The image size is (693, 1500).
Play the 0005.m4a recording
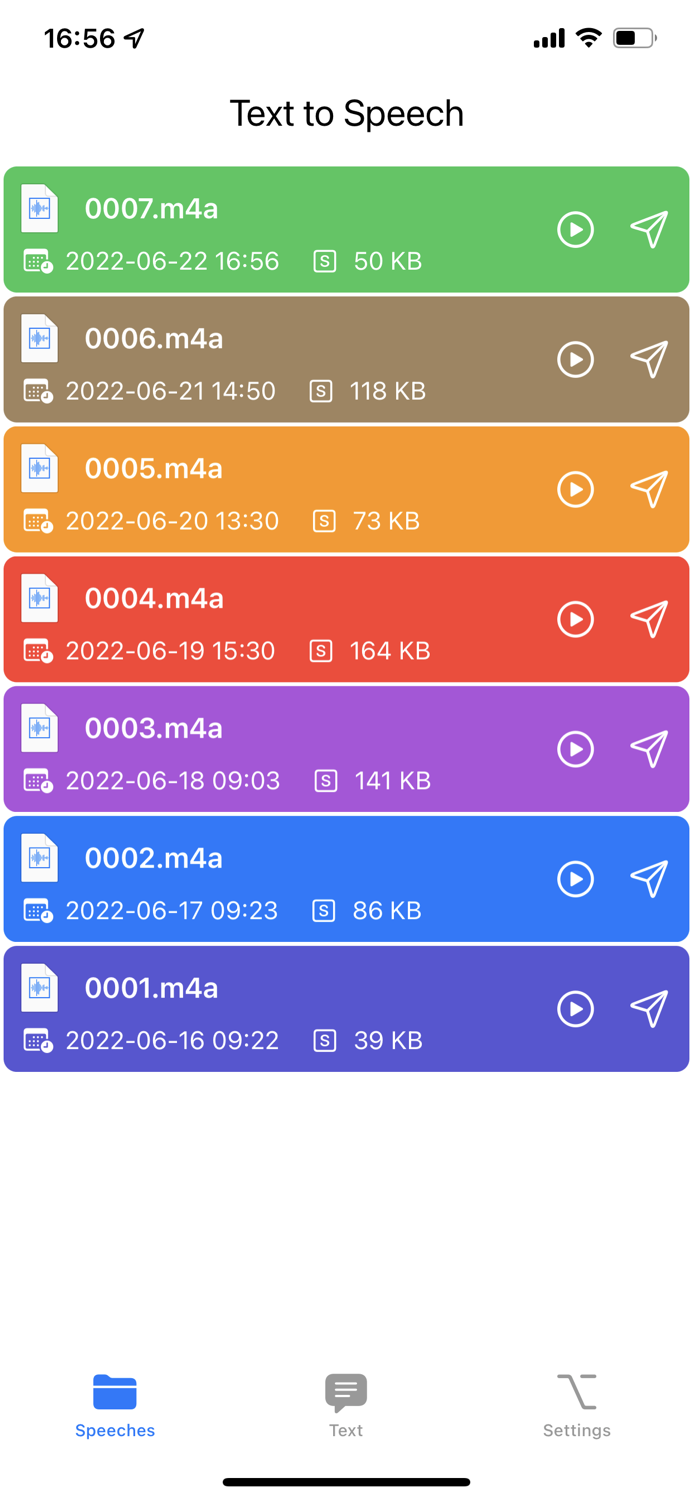pos(576,489)
